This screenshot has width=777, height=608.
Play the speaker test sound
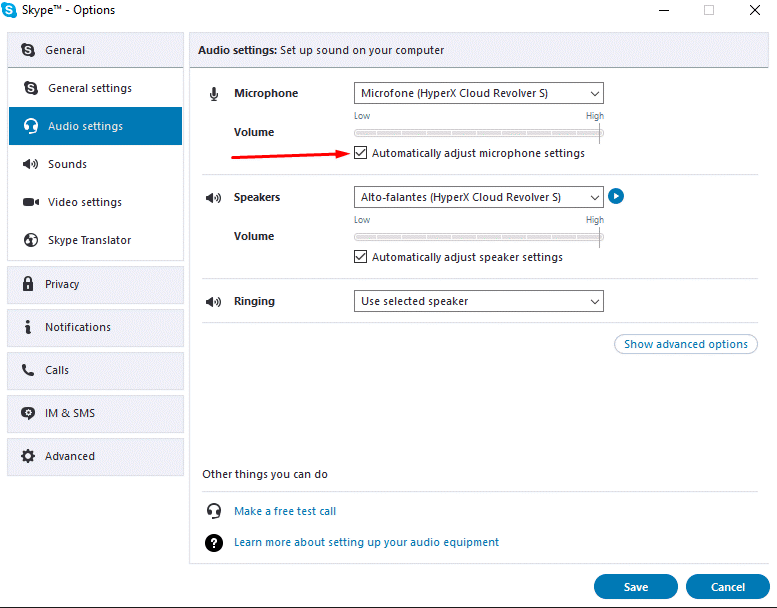click(616, 196)
